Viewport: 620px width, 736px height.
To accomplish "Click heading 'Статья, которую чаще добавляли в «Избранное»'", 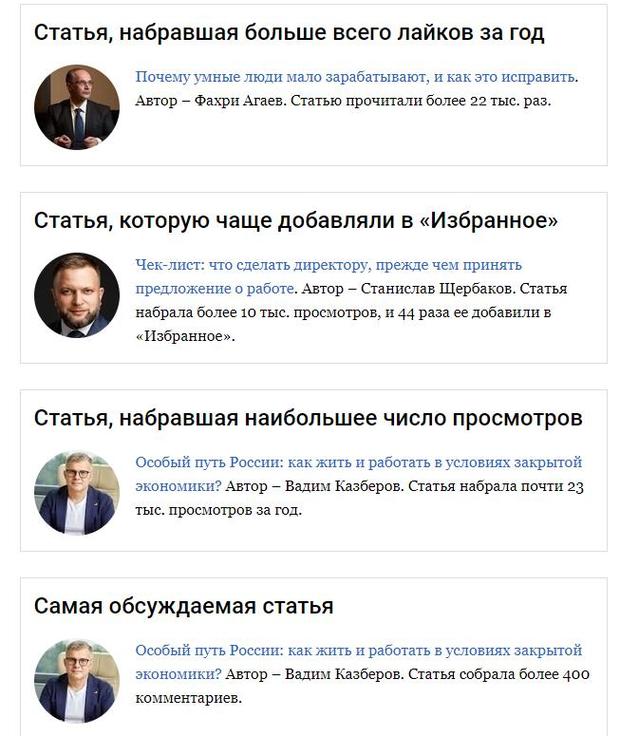I will pyautogui.click(x=296, y=221).
